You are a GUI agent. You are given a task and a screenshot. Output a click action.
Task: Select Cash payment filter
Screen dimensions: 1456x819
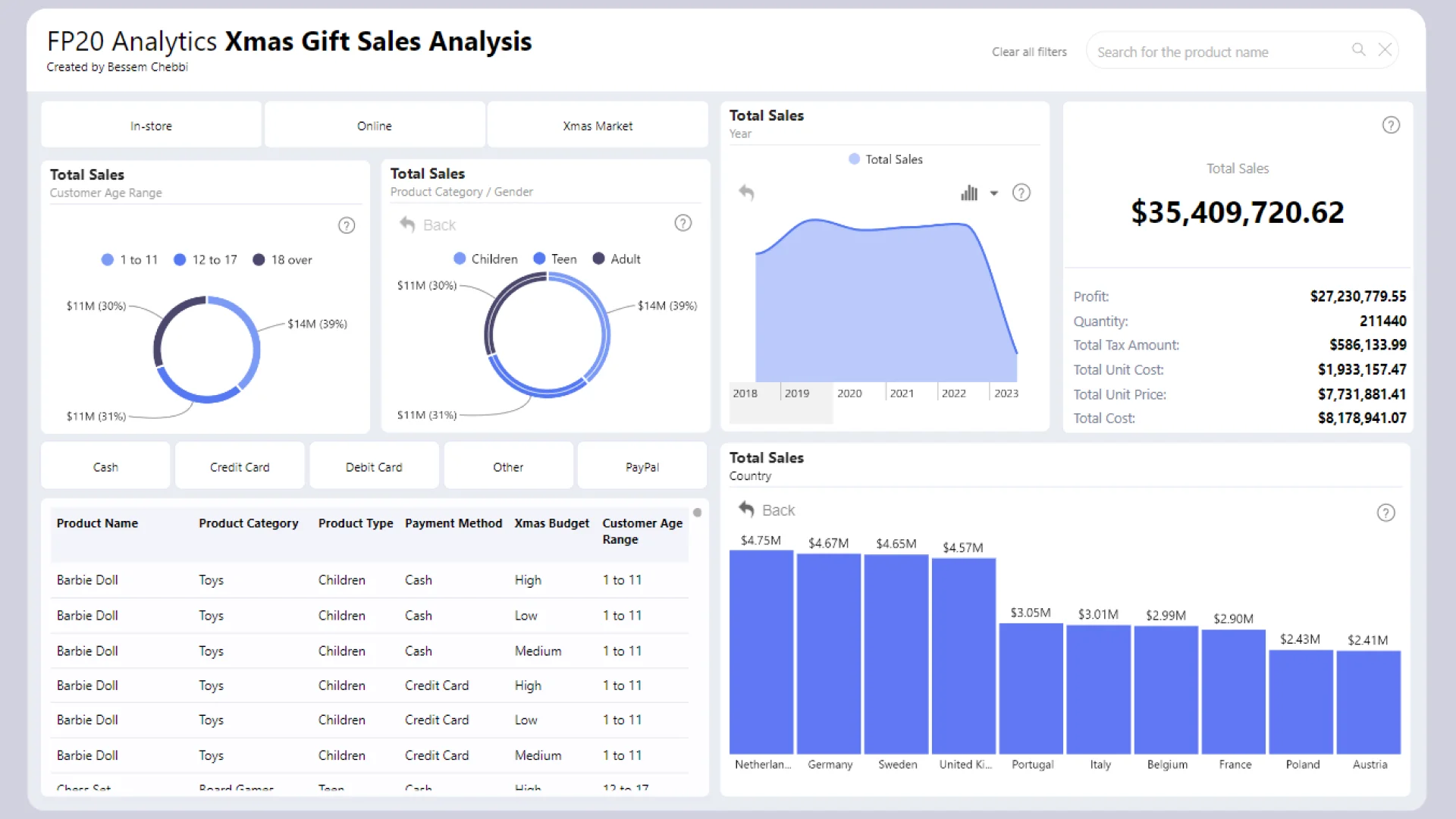(x=105, y=466)
